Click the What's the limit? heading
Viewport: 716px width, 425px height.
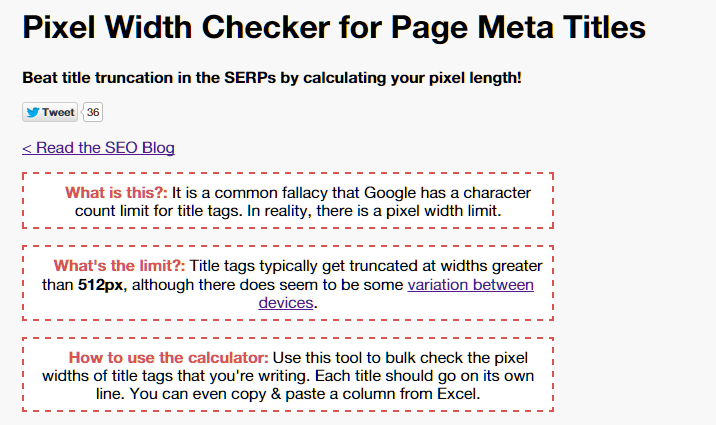(119, 266)
